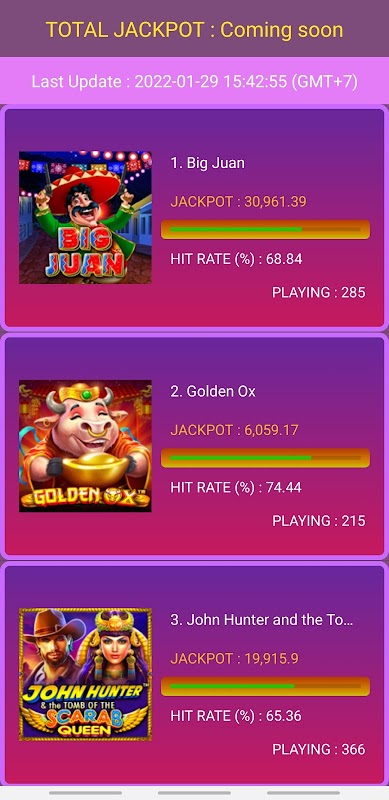Screen dimensions: 389x800
Task: Click the John Hunter hit rate progress bar
Action: point(265,686)
